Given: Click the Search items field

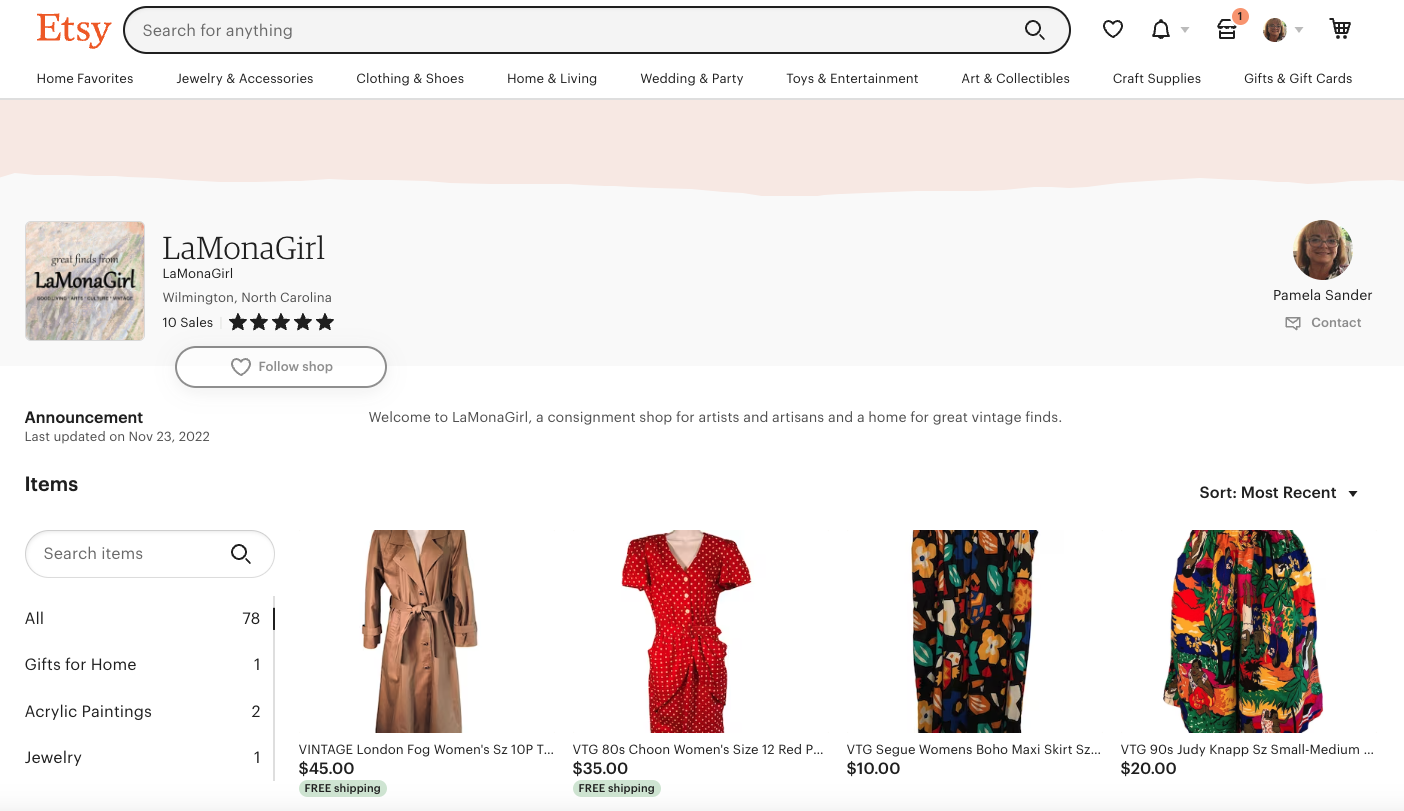Looking at the screenshot, I should 130,554.
